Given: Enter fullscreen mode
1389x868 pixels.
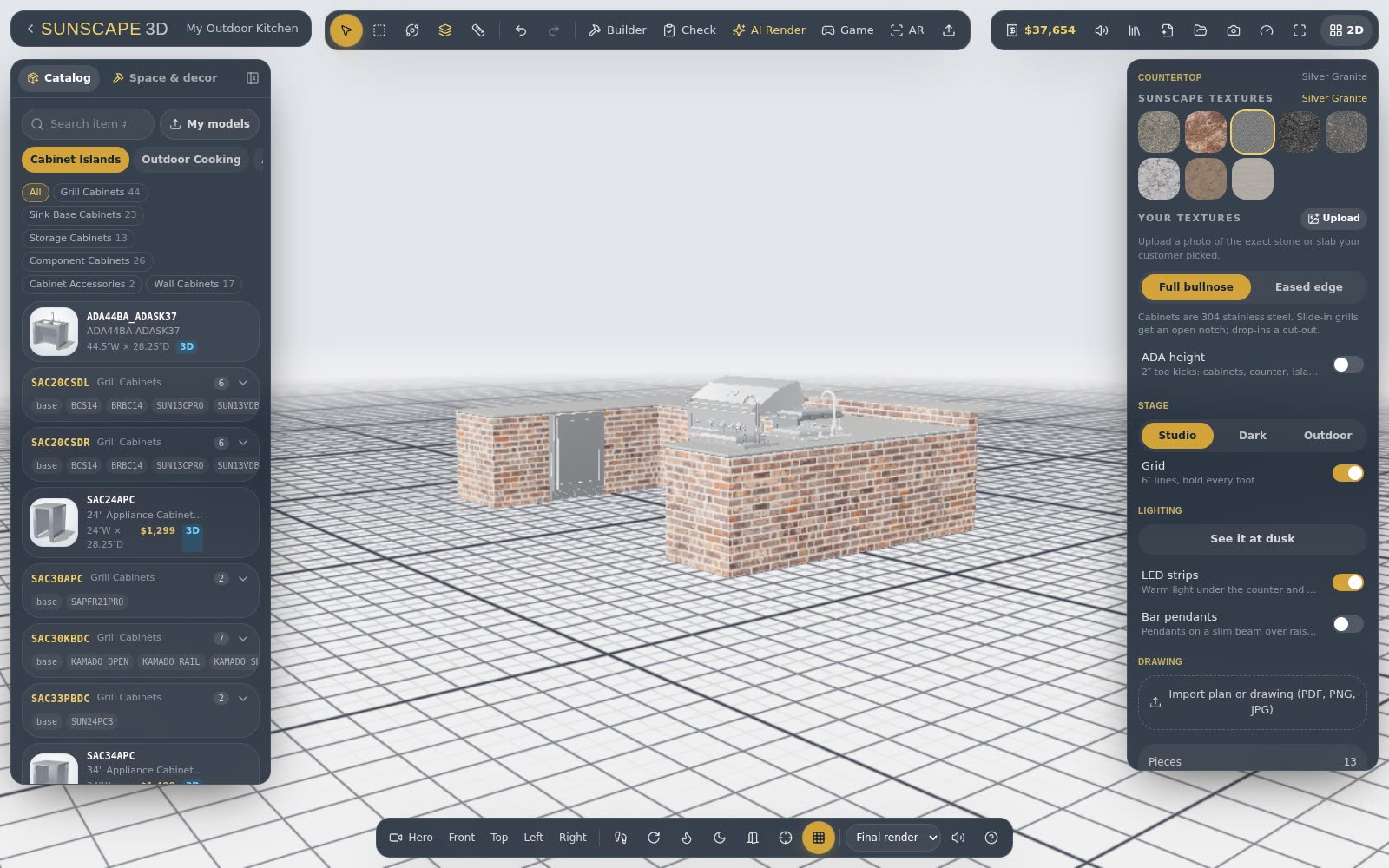Looking at the screenshot, I should (x=1300, y=30).
